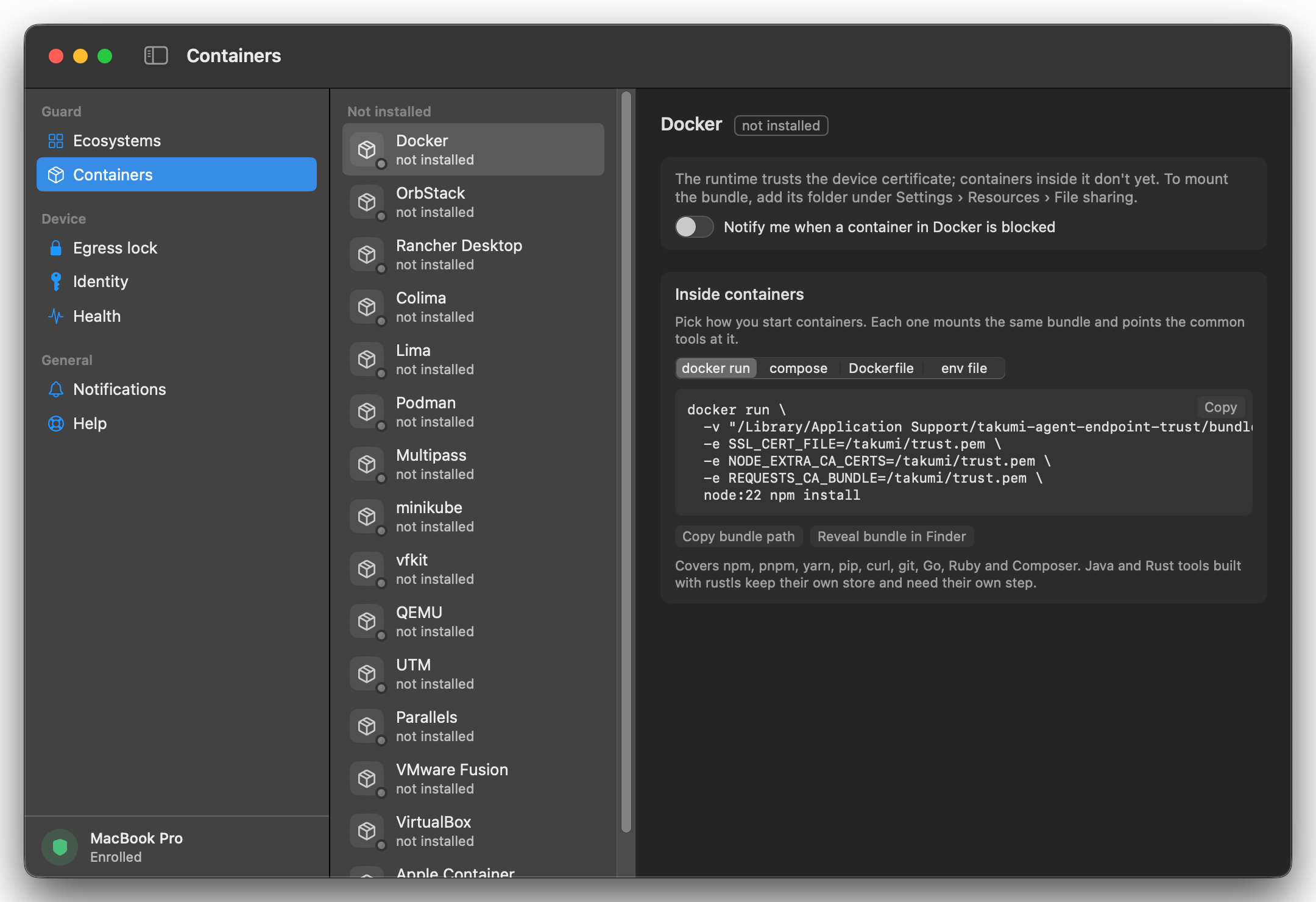Click Copy bundle path button
Screen dimensions: 1316x902
click(738, 536)
